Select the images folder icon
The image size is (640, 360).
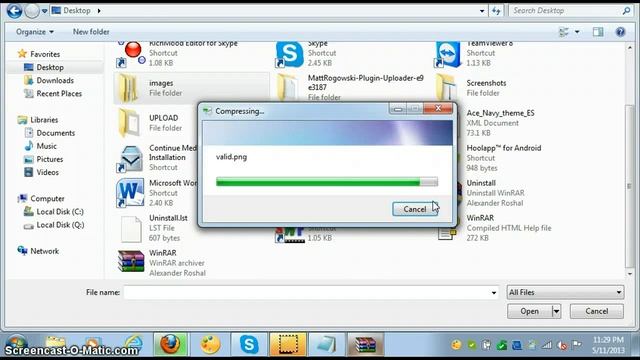128,88
